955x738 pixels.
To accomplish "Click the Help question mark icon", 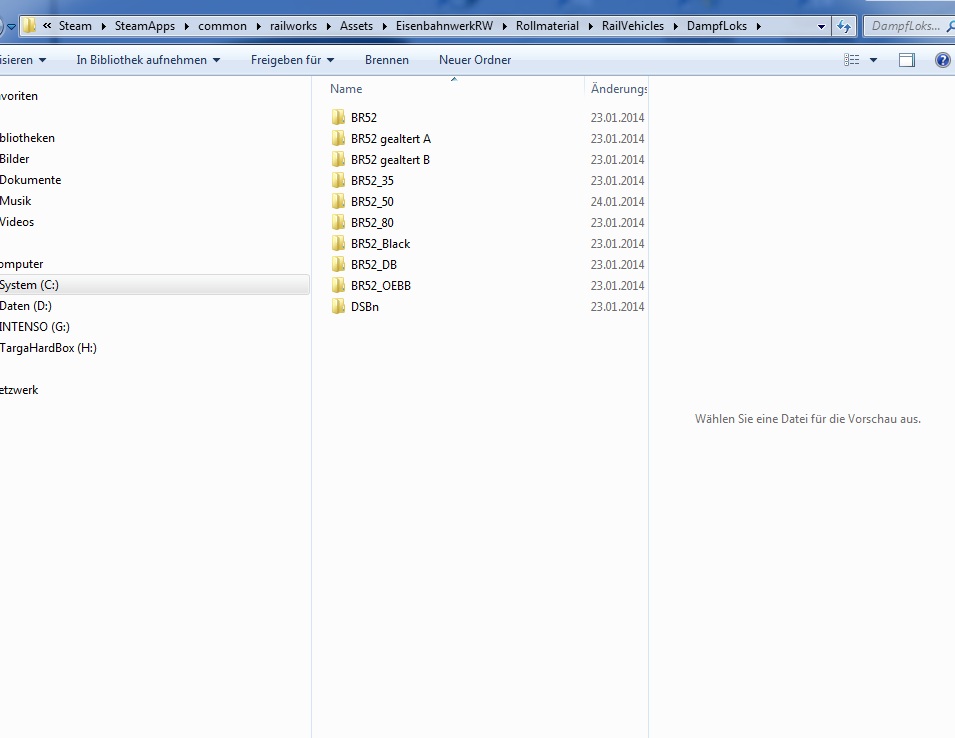I will coord(943,60).
